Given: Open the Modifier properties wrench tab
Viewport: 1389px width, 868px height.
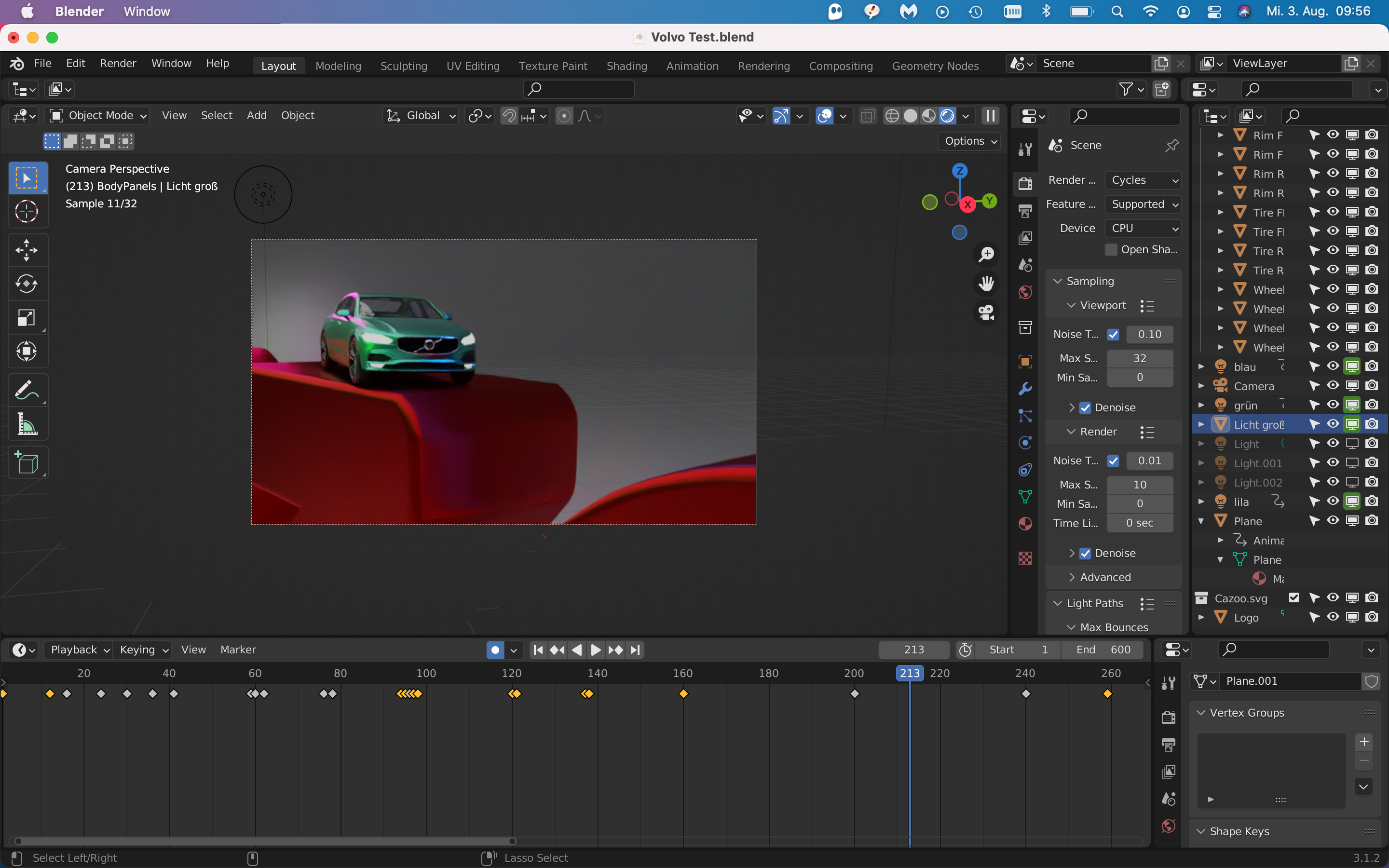Looking at the screenshot, I should point(1025,389).
